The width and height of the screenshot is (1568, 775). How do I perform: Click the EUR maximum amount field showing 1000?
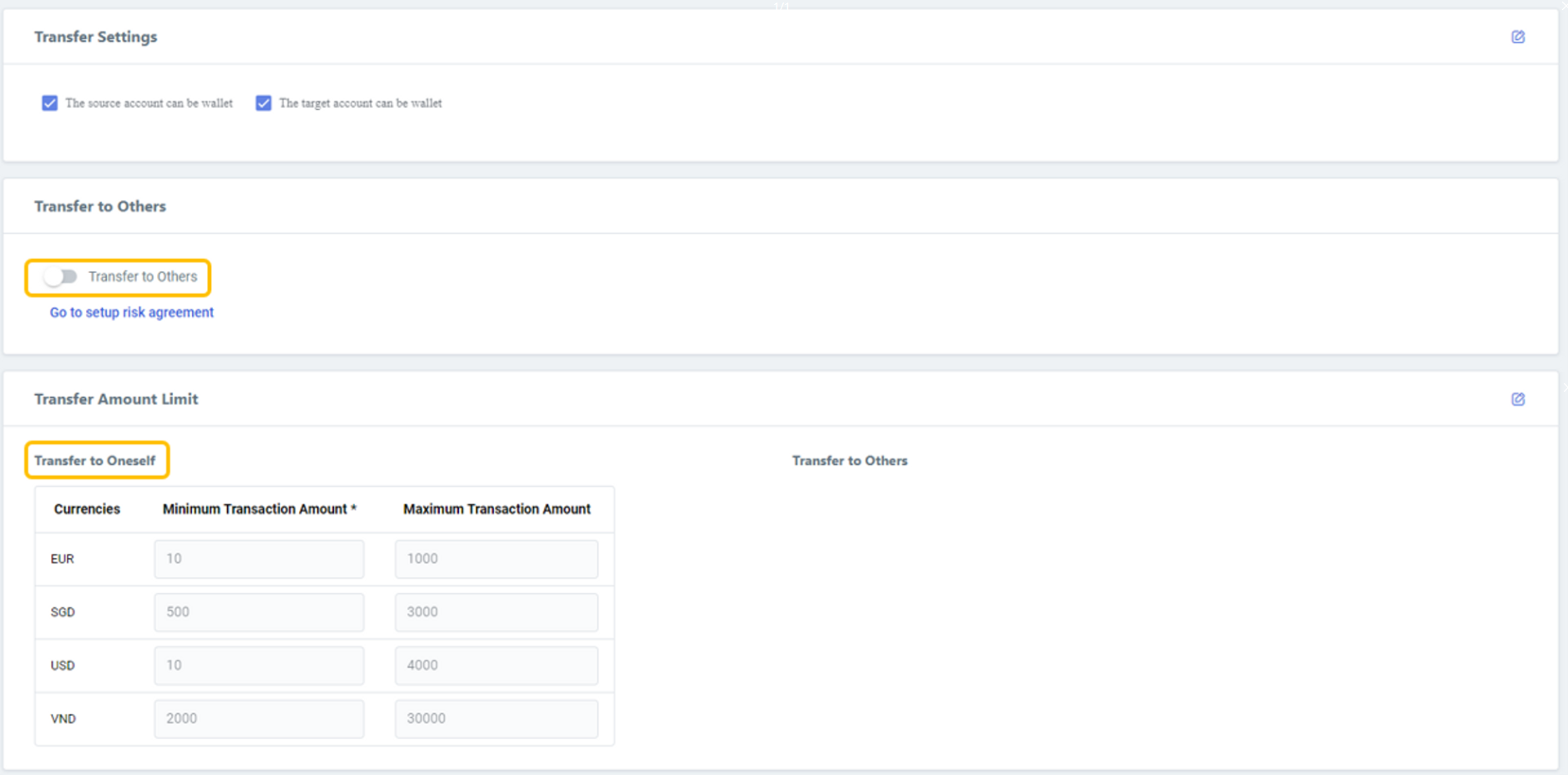point(496,559)
